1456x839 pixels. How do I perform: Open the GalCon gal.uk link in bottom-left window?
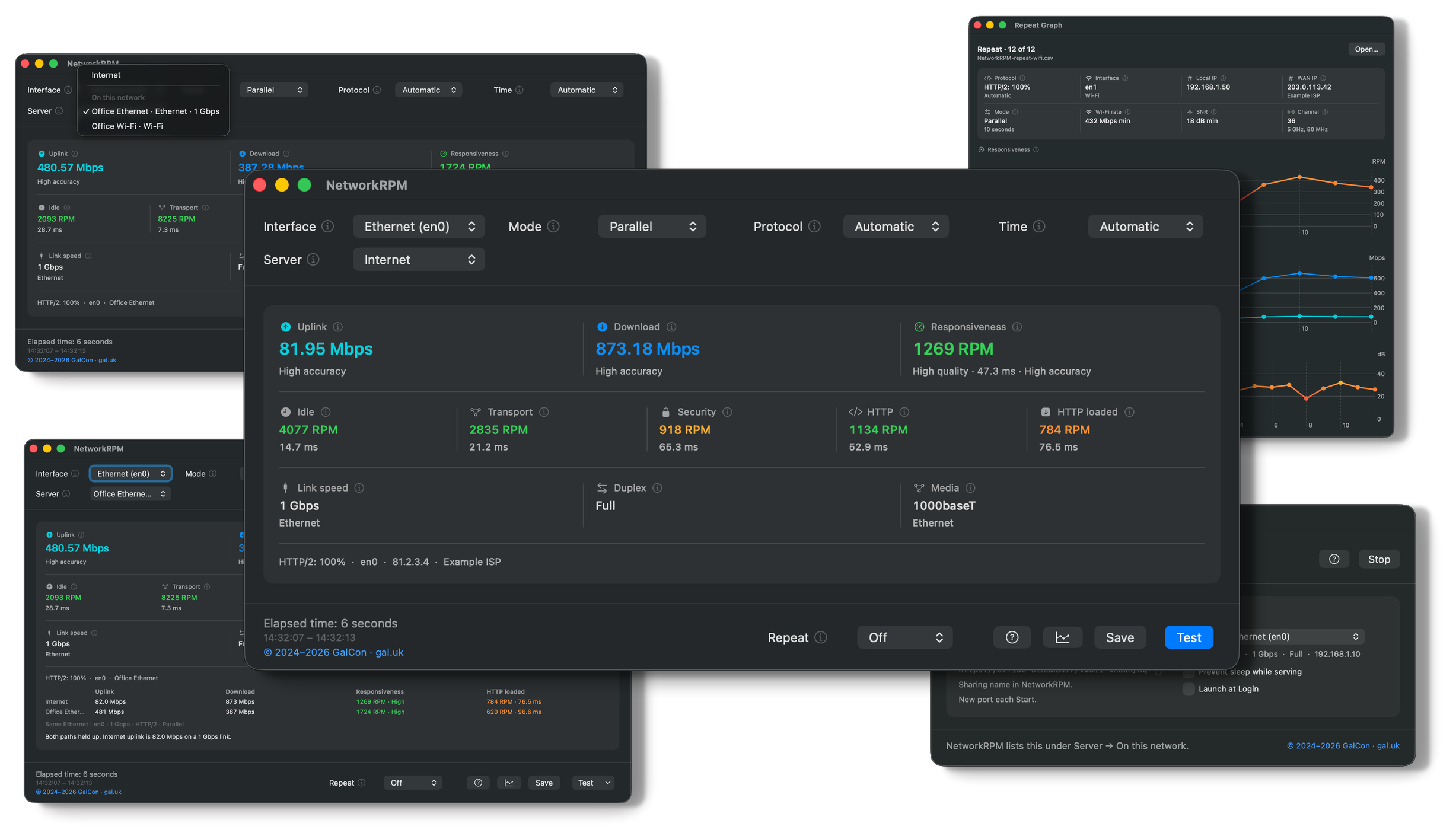78,792
